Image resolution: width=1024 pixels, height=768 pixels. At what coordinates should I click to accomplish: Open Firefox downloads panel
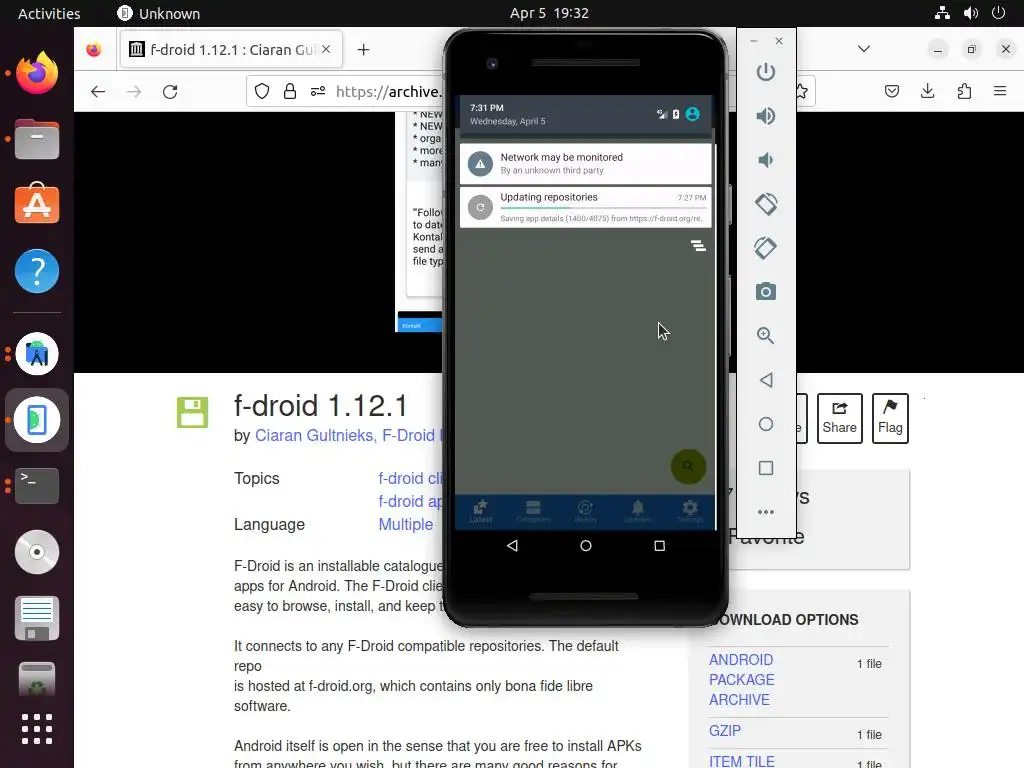(927, 91)
